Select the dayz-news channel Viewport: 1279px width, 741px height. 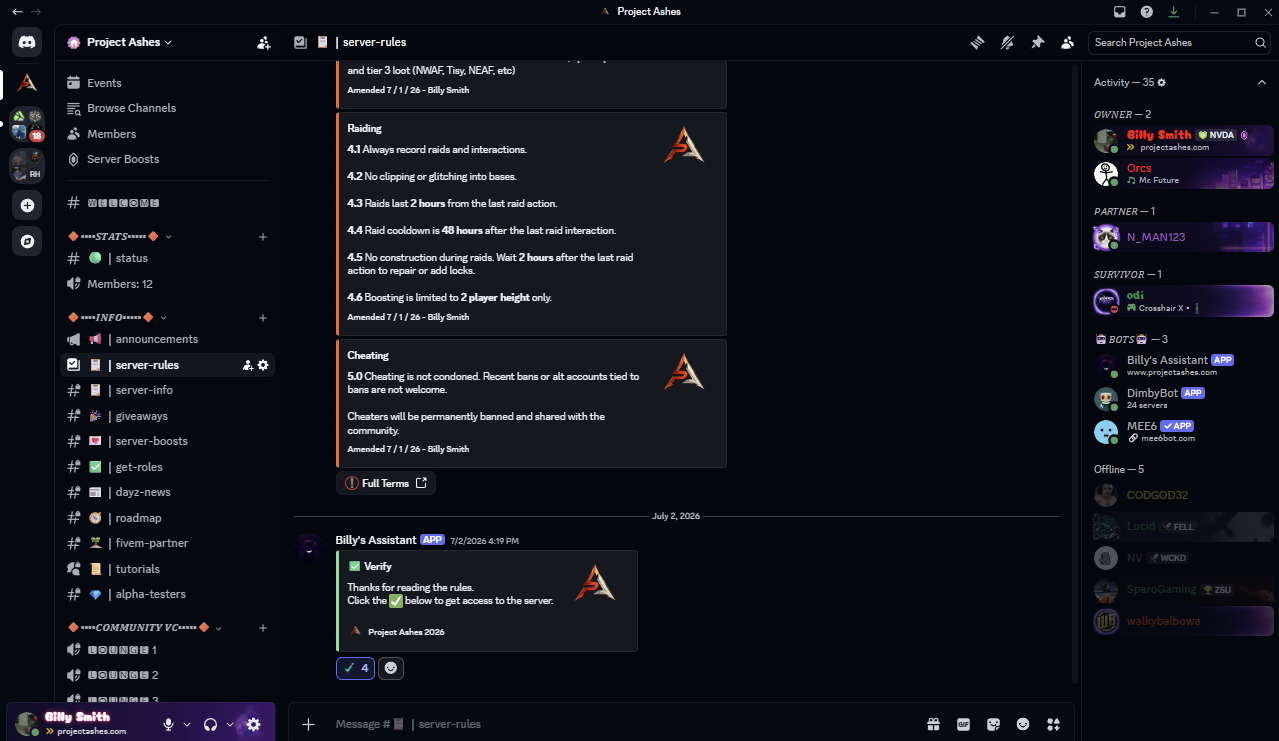[167, 492]
